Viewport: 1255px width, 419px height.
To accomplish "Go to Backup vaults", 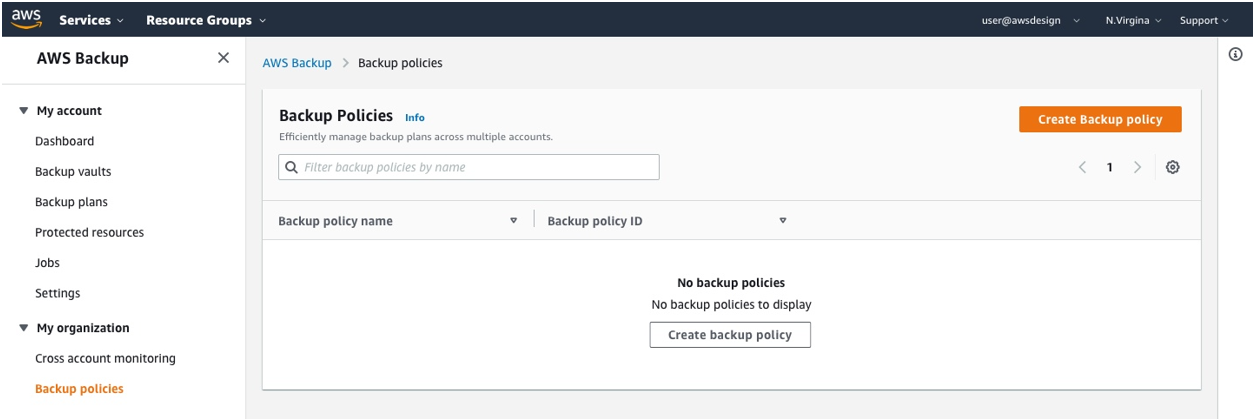I will tap(73, 171).
